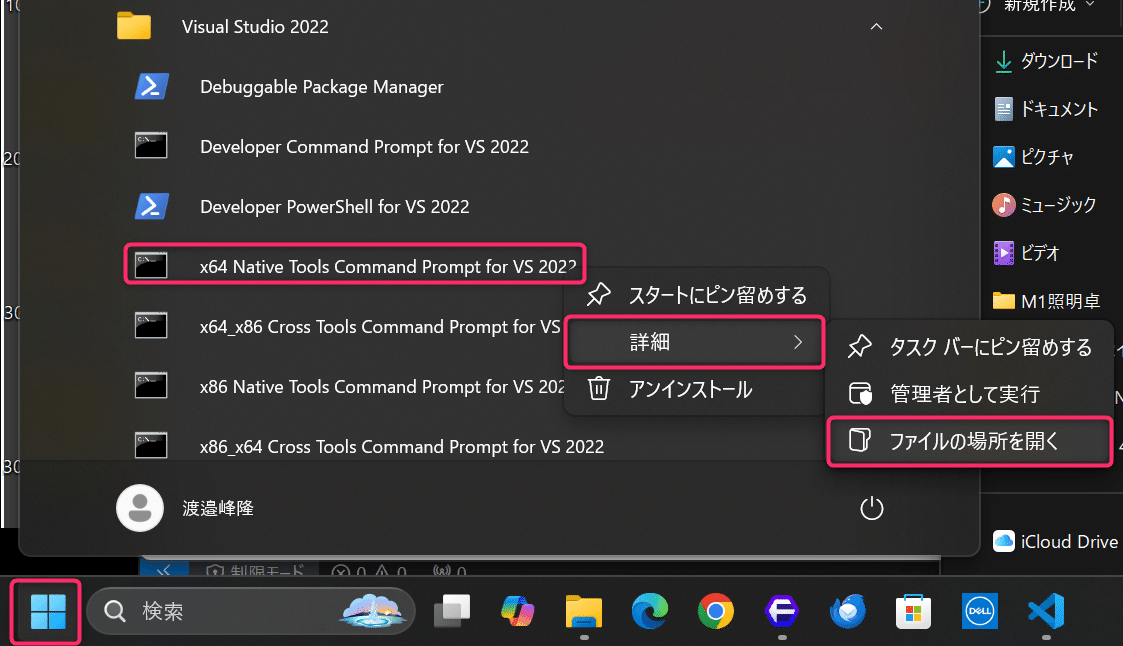
Task: Open iCloud Drive label in Explorer sidebar
Action: (1069, 541)
